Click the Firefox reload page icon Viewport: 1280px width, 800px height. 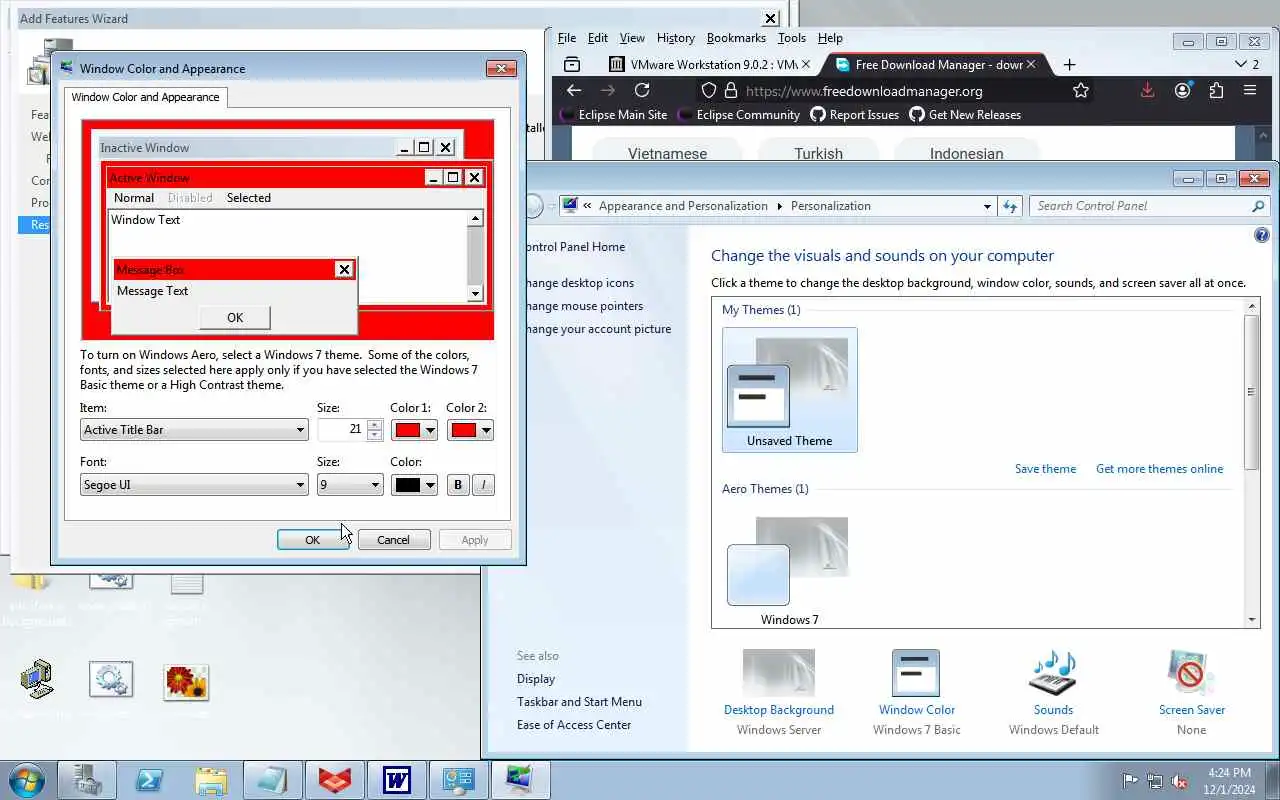tap(642, 90)
